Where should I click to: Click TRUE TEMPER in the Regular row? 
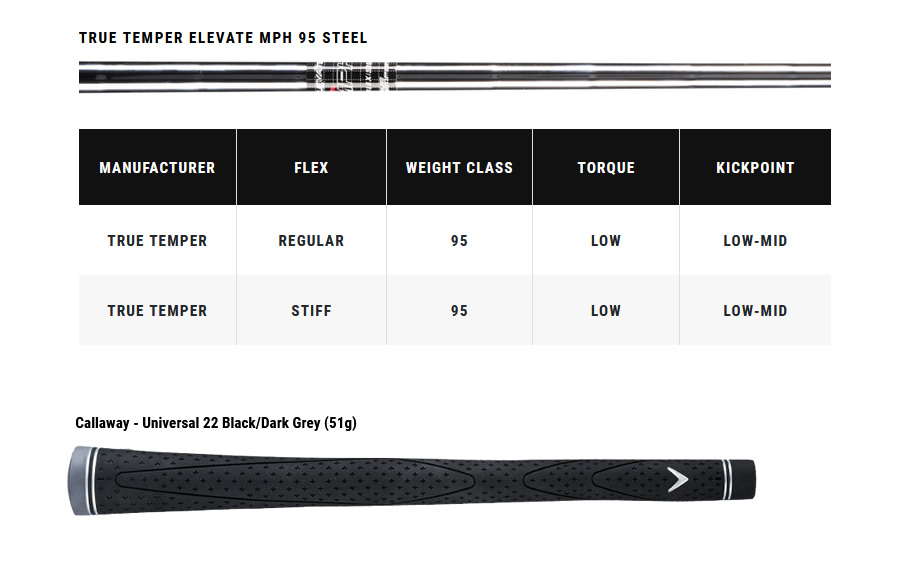157,241
